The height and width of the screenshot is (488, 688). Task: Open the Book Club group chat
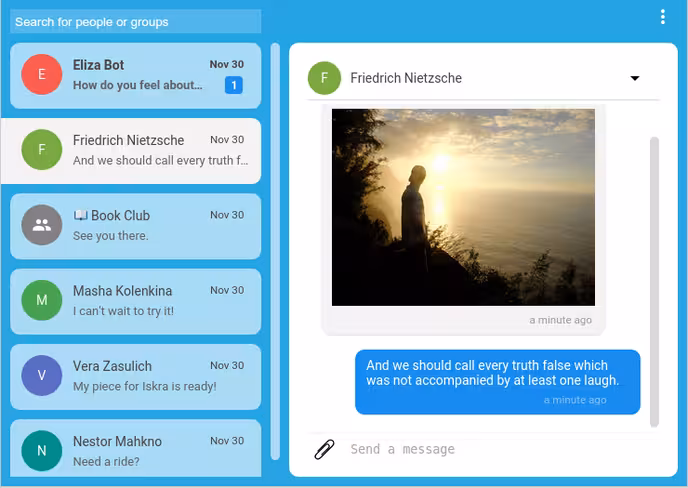coord(136,226)
